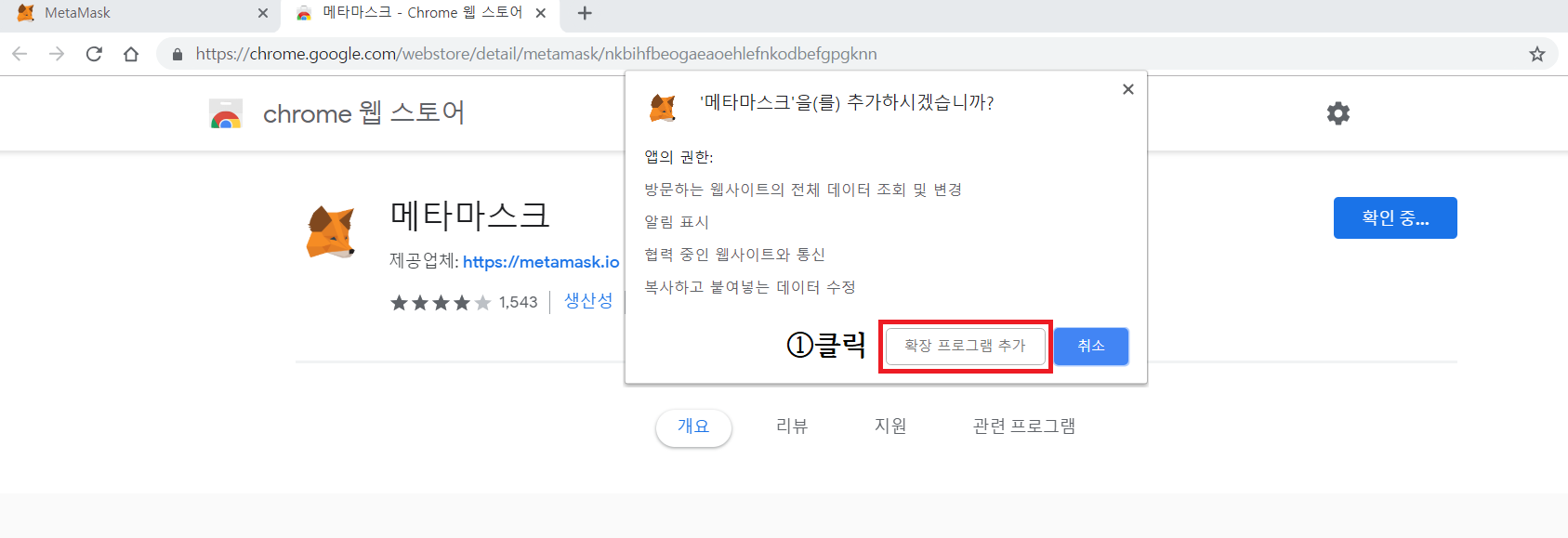This screenshot has width=1568, height=538.
Task: Click the Chrome web store rainbow logo
Action: (226, 113)
